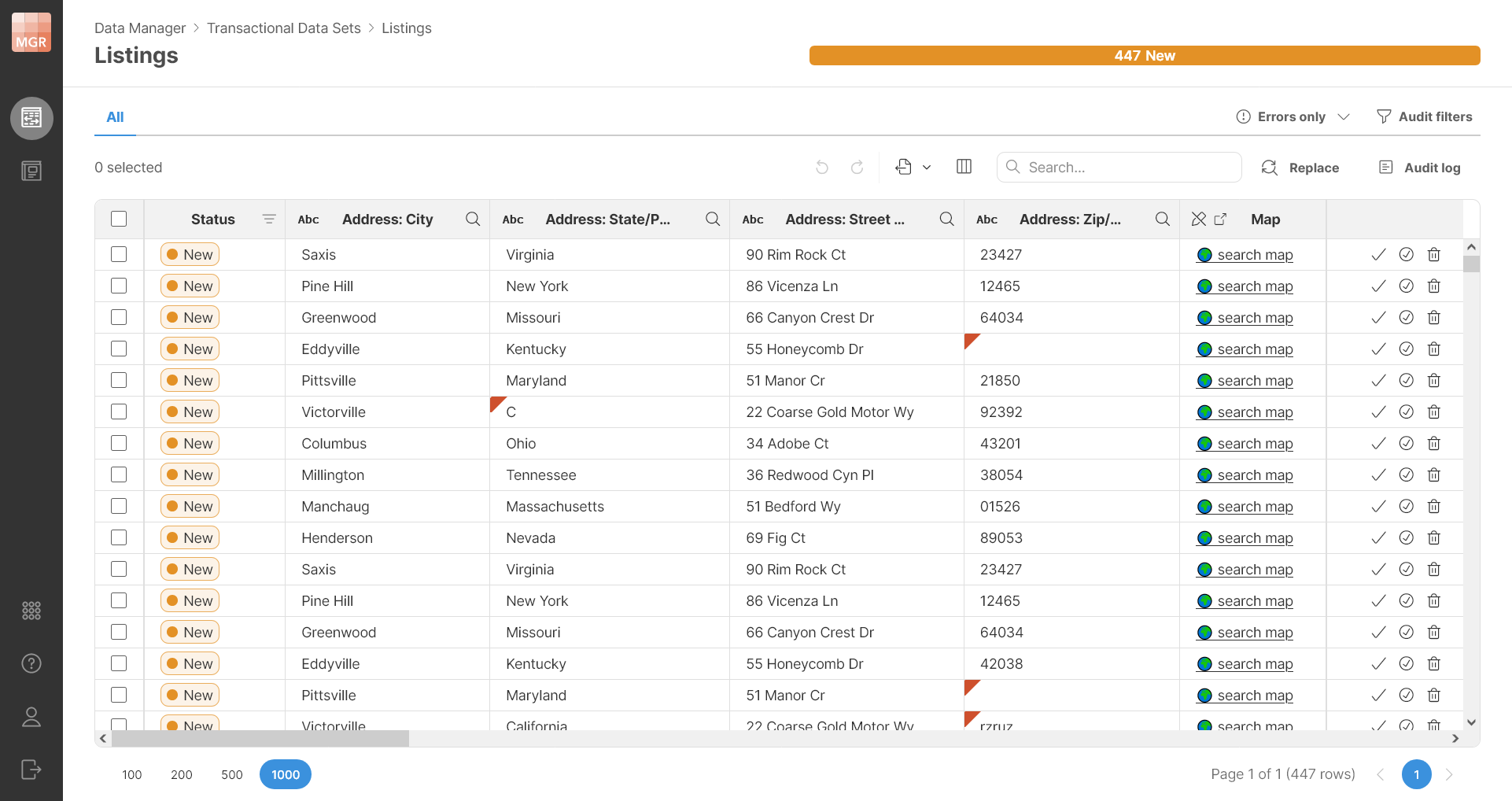Open the export file icon
The width and height of the screenshot is (1512, 801).
click(x=904, y=167)
